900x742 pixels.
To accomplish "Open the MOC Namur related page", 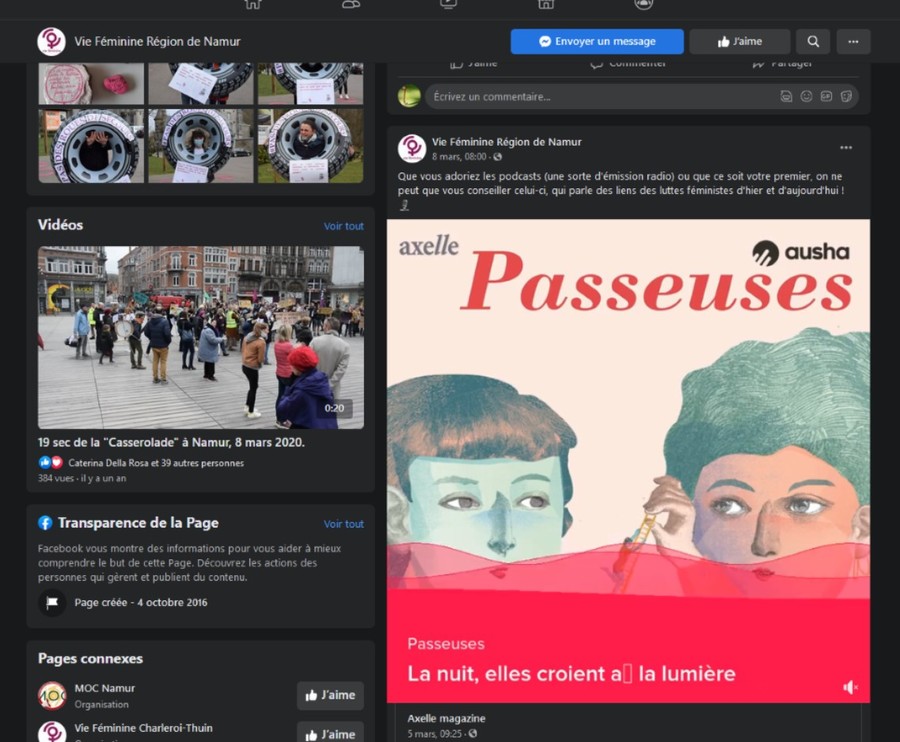I will (104, 688).
